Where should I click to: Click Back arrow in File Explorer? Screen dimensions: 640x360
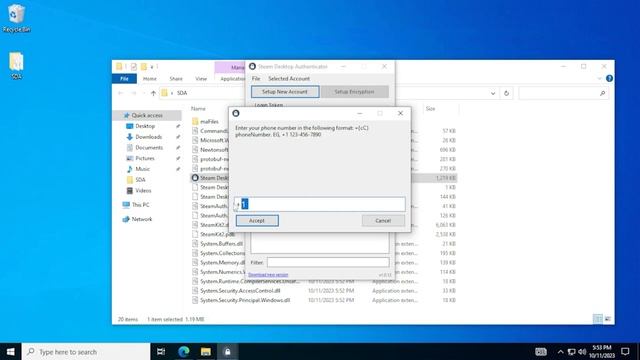click(x=121, y=93)
